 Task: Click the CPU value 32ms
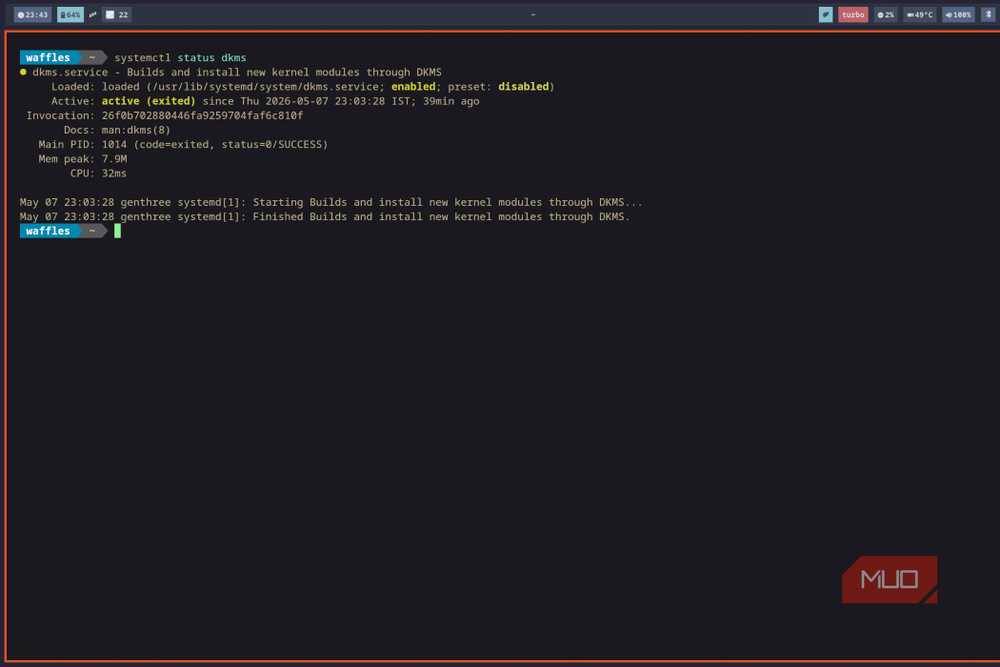(114, 173)
